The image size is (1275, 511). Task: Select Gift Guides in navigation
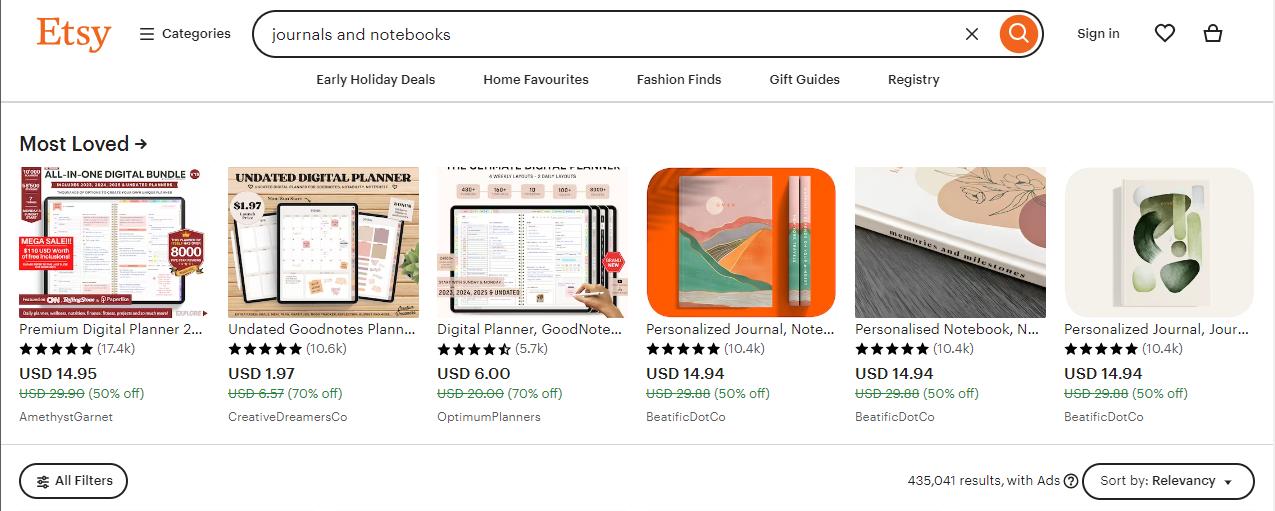pos(805,80)
